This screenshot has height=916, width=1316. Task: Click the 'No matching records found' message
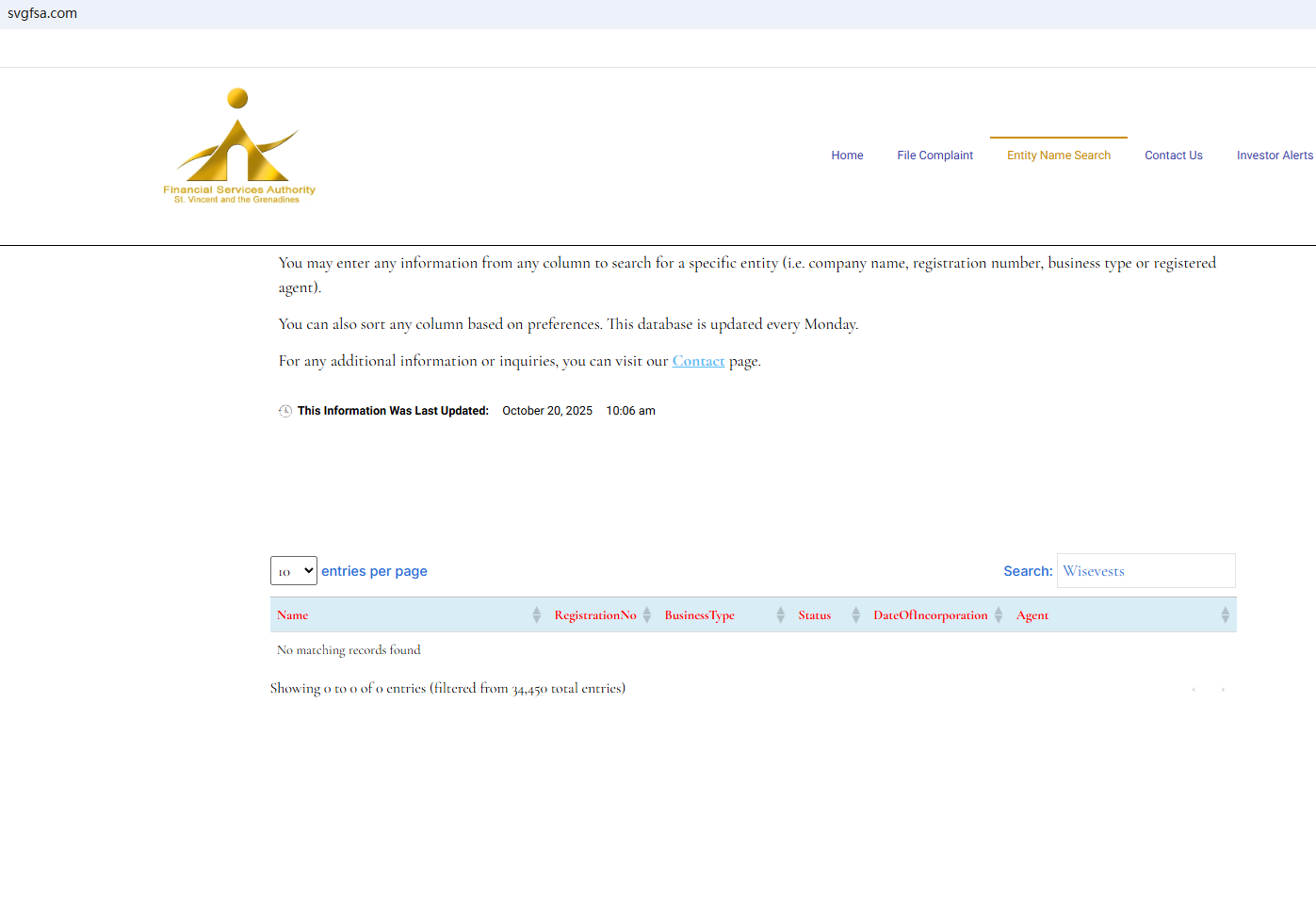pos(349,650)
